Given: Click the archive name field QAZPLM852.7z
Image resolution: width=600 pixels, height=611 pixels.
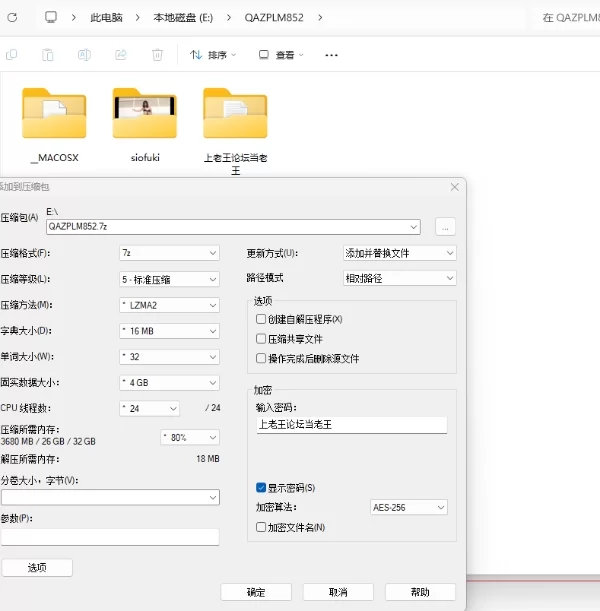Looking at the screenshot, I should point(233,227).
